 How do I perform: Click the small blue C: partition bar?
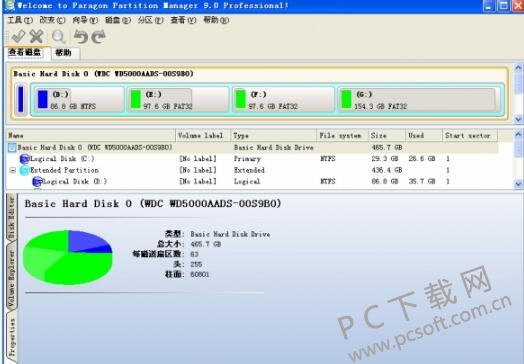coord(21,100)
